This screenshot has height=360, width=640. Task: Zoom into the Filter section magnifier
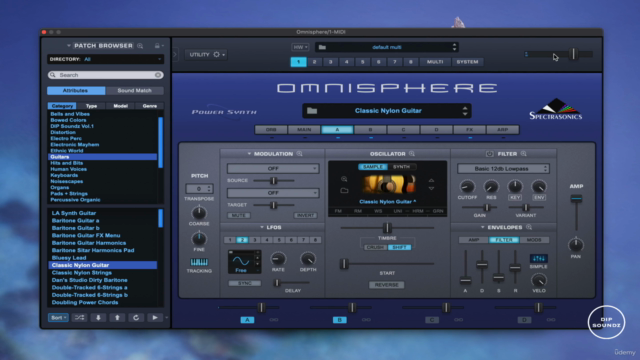(524, 154)
